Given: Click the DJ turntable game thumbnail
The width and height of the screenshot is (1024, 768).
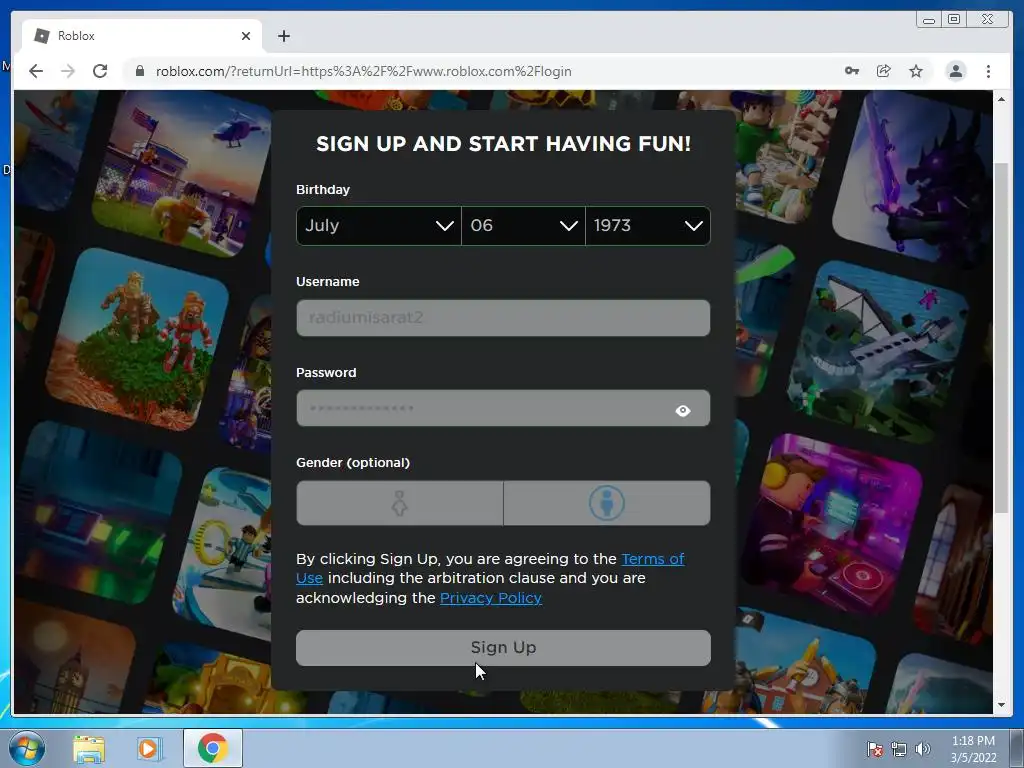Looking at the screenshot, I should tap(833, 525).
